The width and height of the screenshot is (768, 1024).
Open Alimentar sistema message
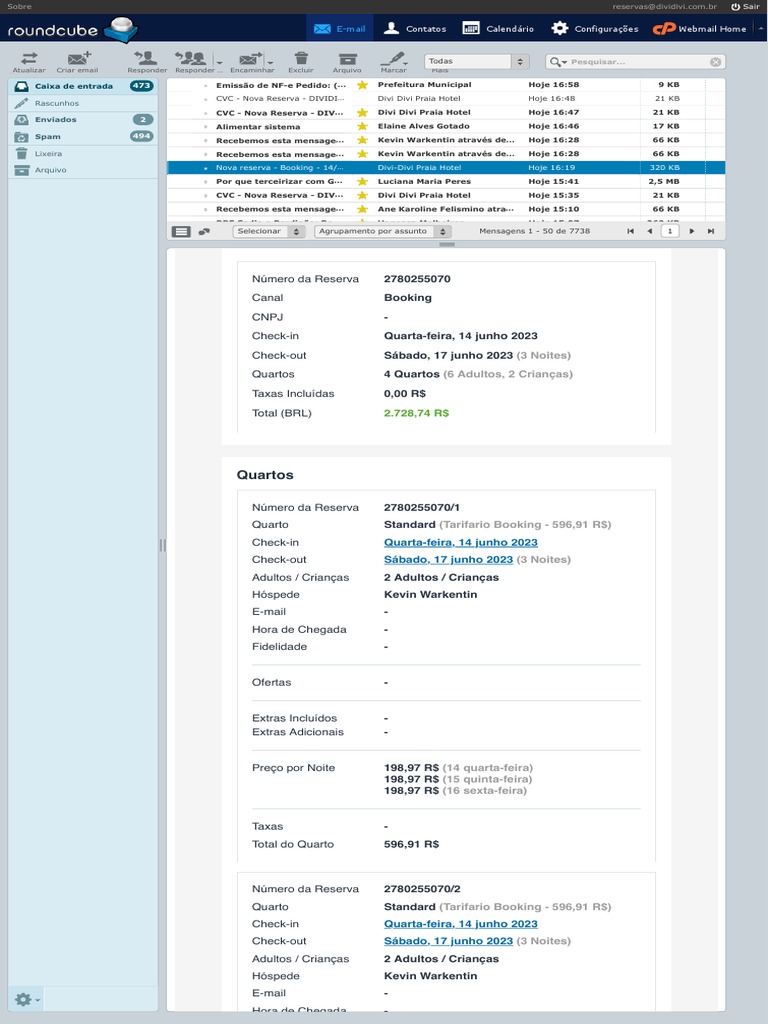tap(446, 126)
